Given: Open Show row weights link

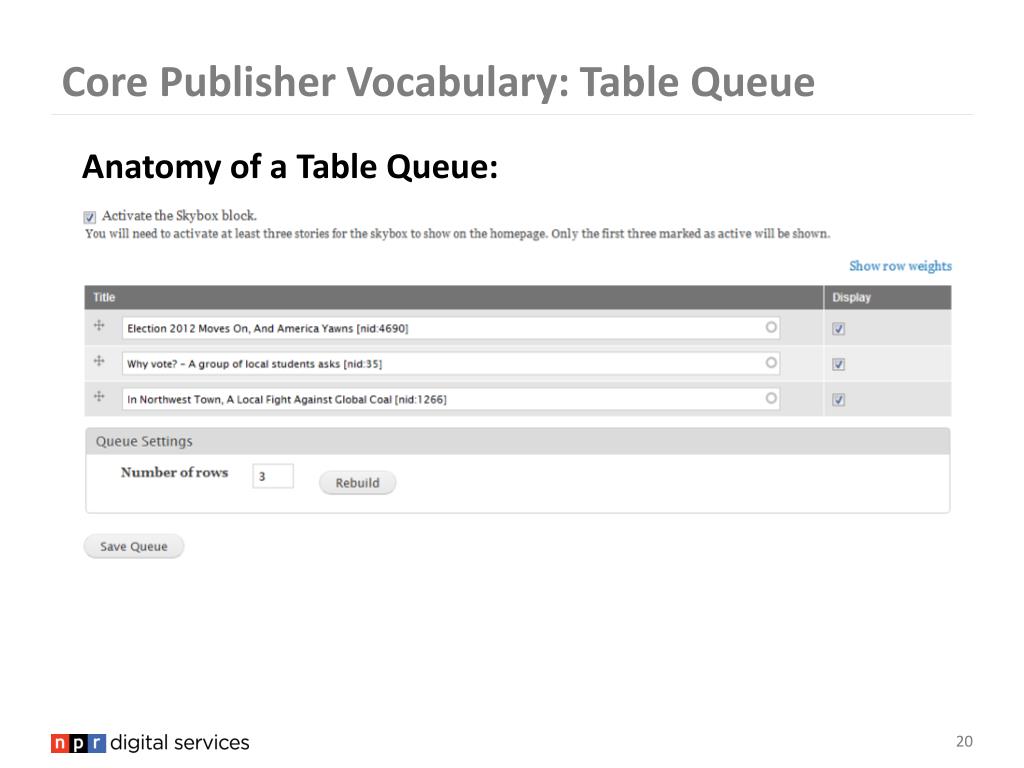Looking at the screenshot, I should [900, 266].
